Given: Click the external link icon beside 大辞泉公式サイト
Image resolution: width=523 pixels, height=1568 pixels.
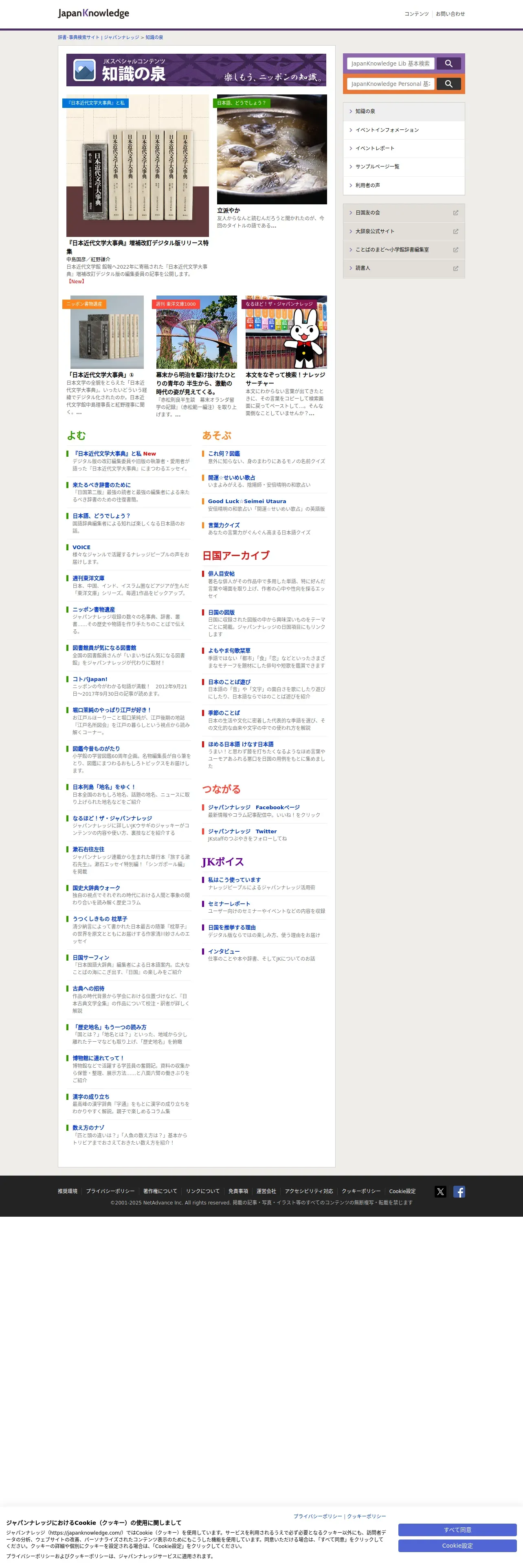Looking at the screenshot, I should (x=455, y=231).
